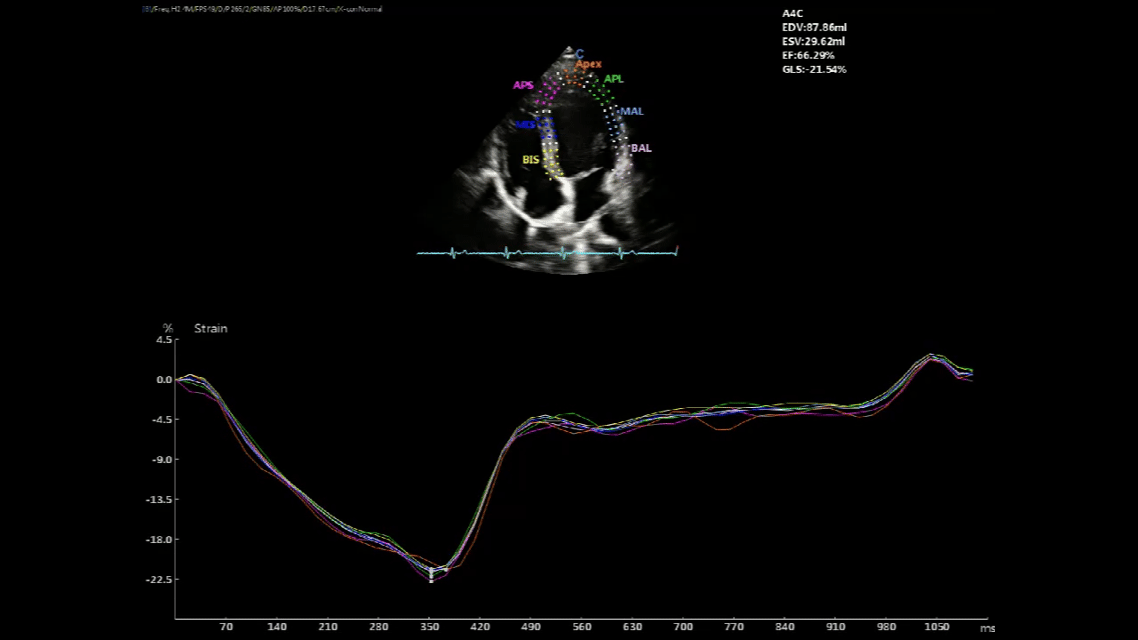Screen dimensions: 1138x640
Task: Click the peak strain marker near 350 ms
Action: tap(431, 574)
